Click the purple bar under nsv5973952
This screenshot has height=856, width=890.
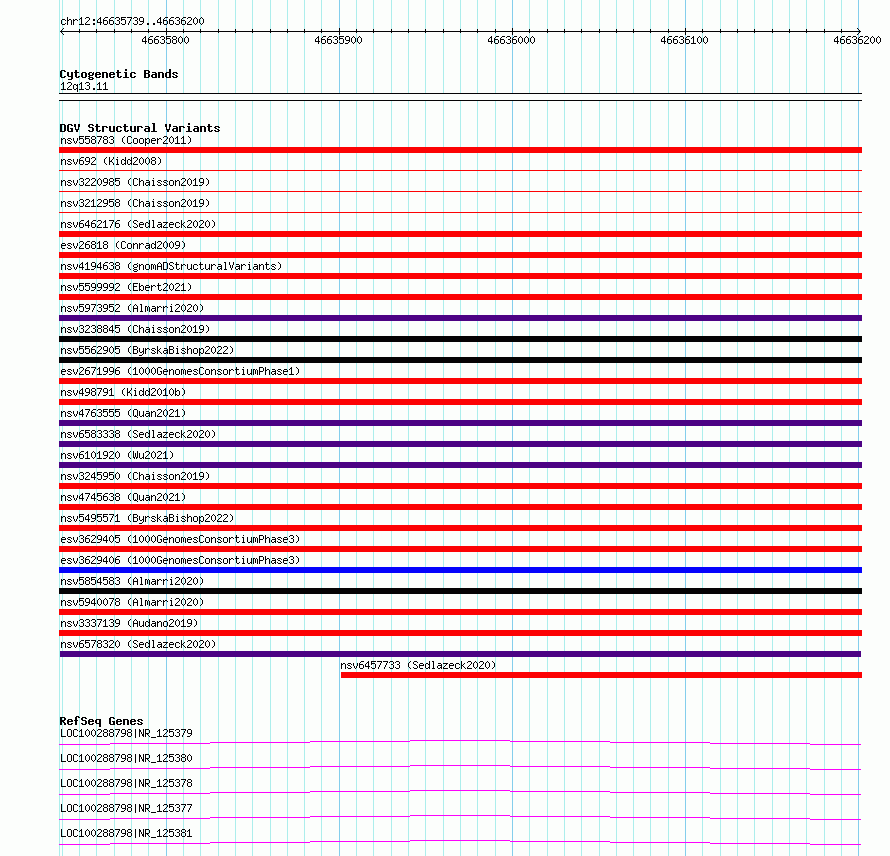(x=460, y=318)
